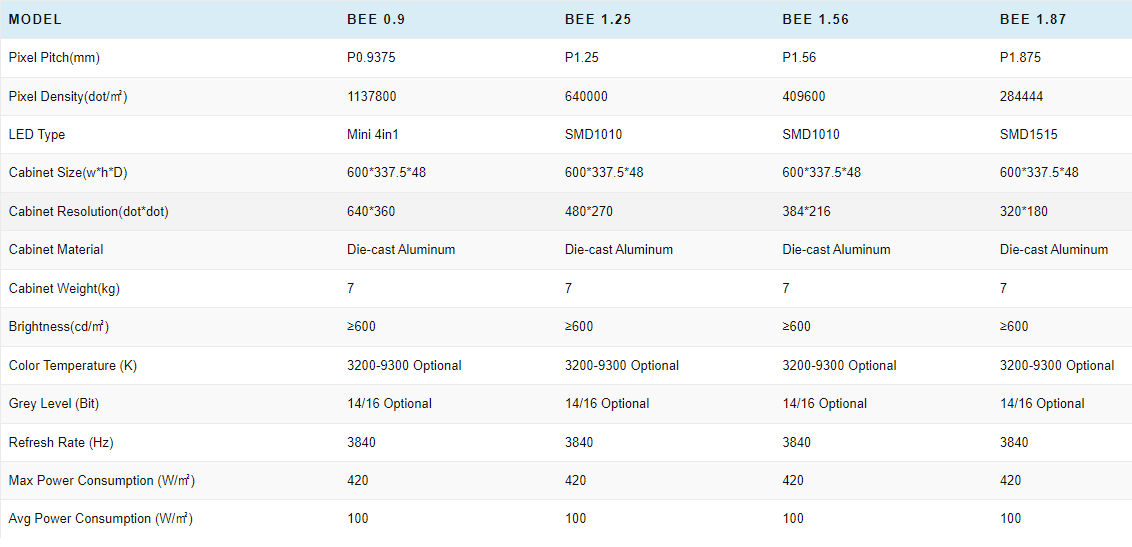Click the Refresh Rate (Hz) row label
Viewport: 1132px width, 547px height.
[57, 442]
